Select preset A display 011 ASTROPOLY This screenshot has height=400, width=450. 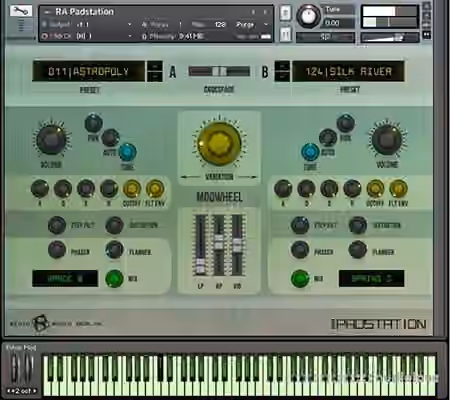pyautogui.click(x=89, y=71)
